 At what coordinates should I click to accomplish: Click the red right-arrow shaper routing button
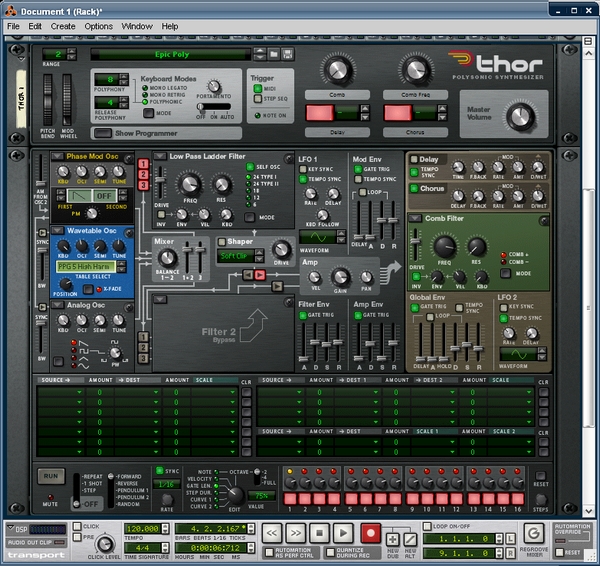(260, 275)
